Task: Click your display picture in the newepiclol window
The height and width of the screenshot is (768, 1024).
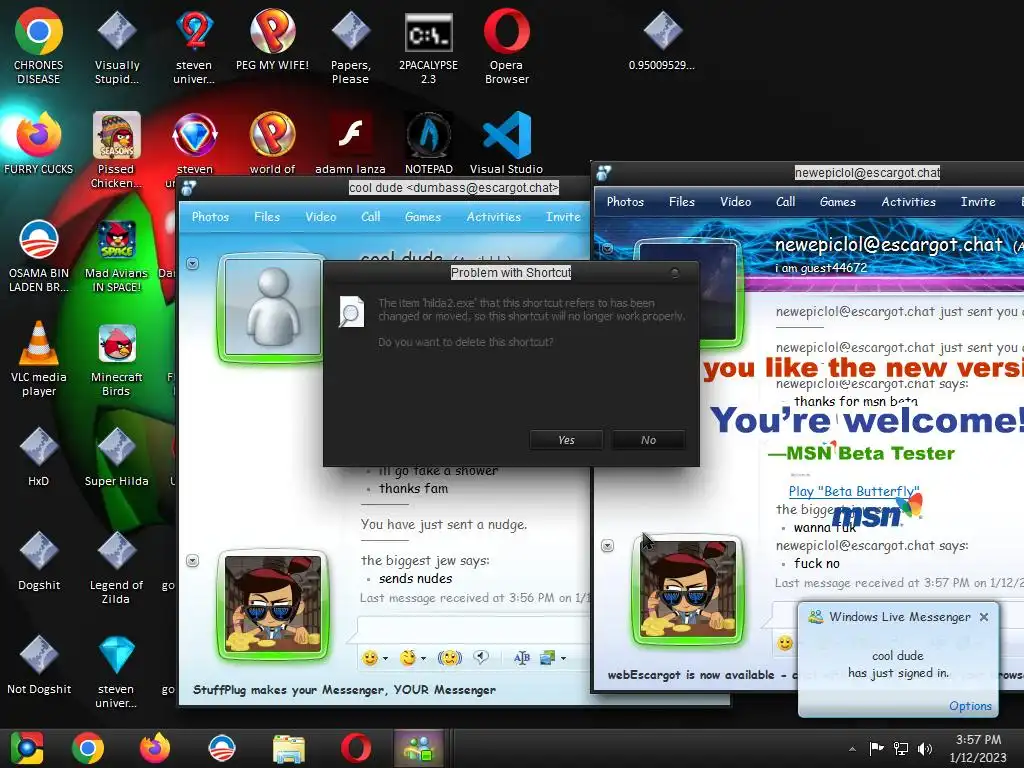Action: click(x=688, y=589)
